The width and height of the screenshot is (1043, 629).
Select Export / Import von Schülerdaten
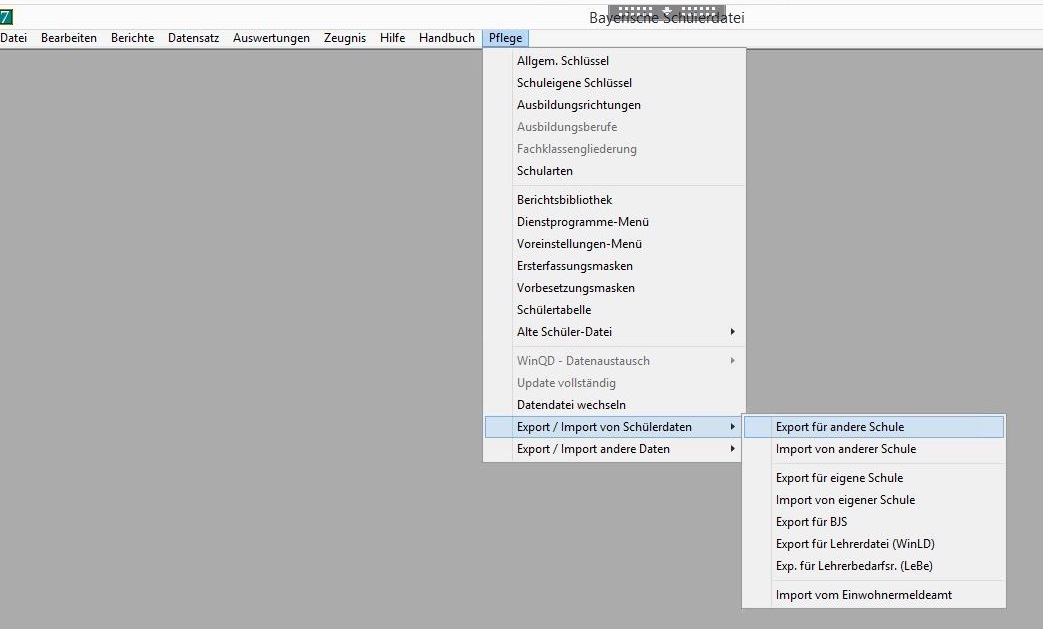click(613, 427)
